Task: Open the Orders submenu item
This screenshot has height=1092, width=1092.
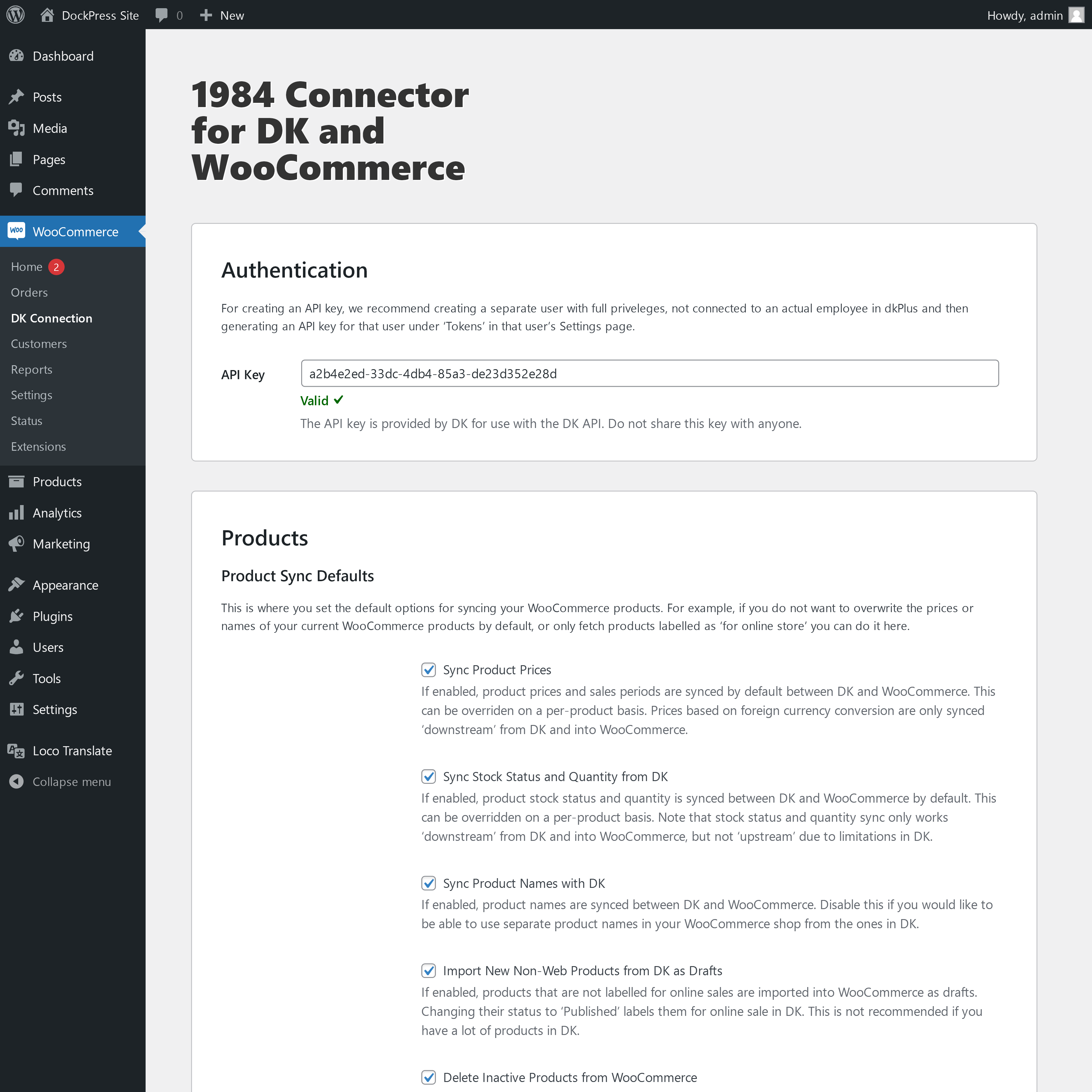Action: pos(29,292)
